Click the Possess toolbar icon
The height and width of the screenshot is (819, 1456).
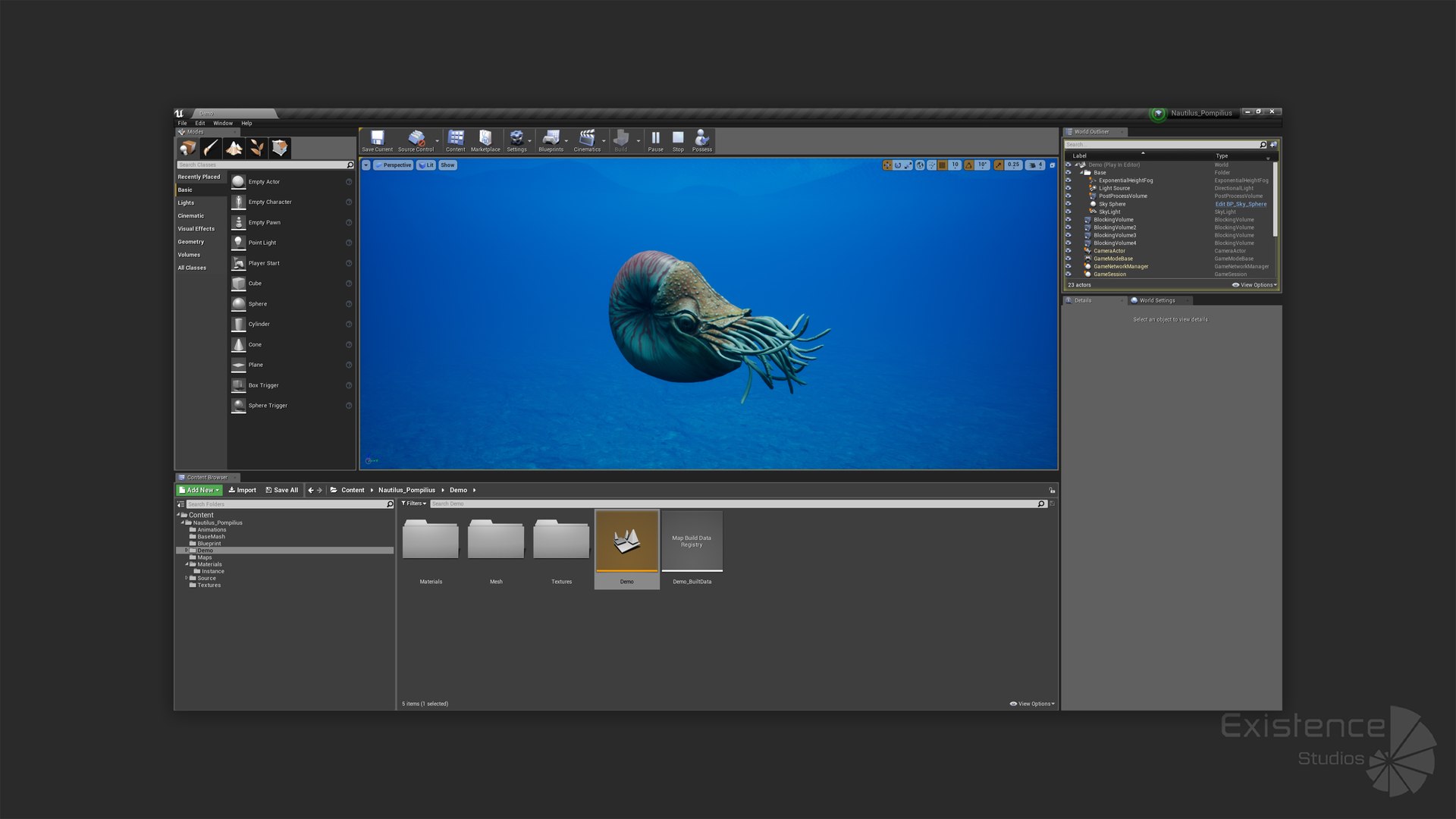[x=702, y=141]
